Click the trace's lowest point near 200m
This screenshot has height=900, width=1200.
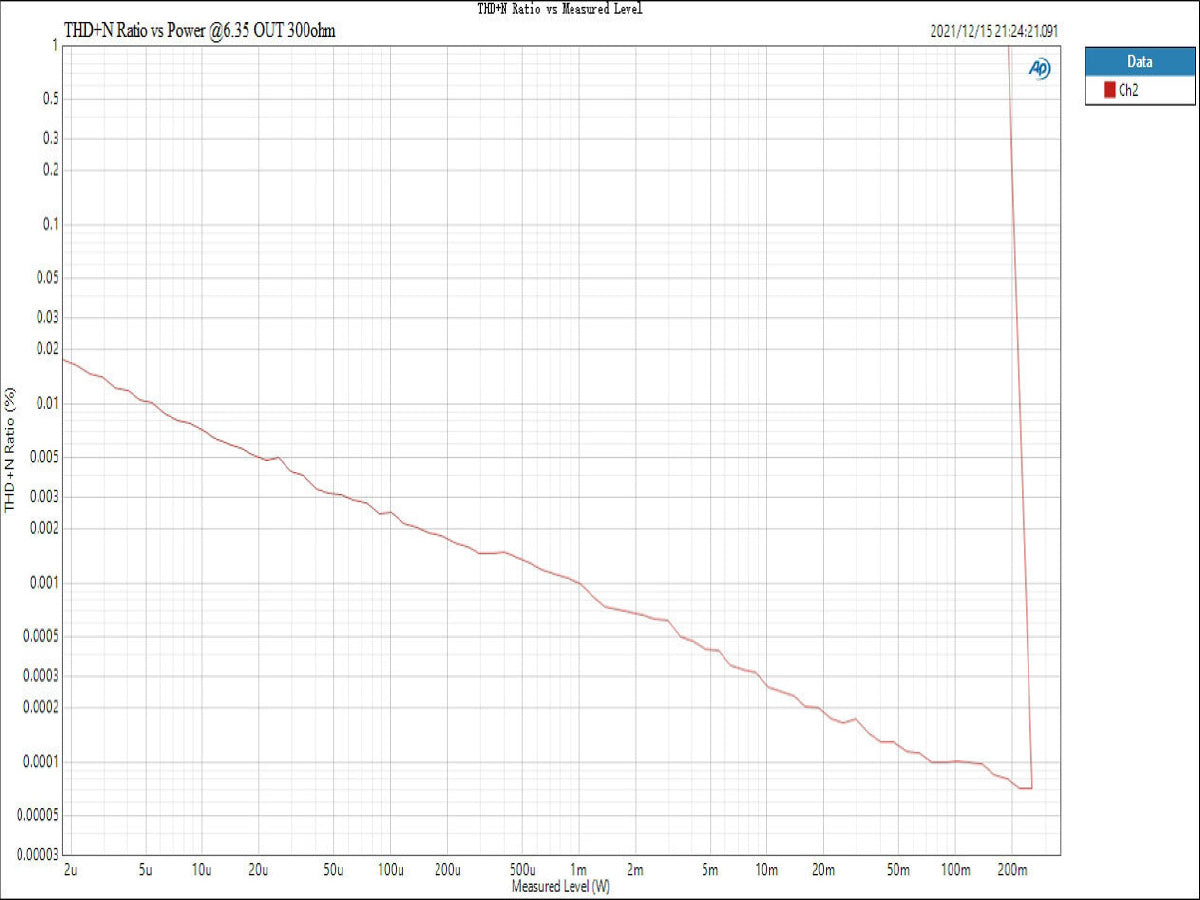point(1025,788)
